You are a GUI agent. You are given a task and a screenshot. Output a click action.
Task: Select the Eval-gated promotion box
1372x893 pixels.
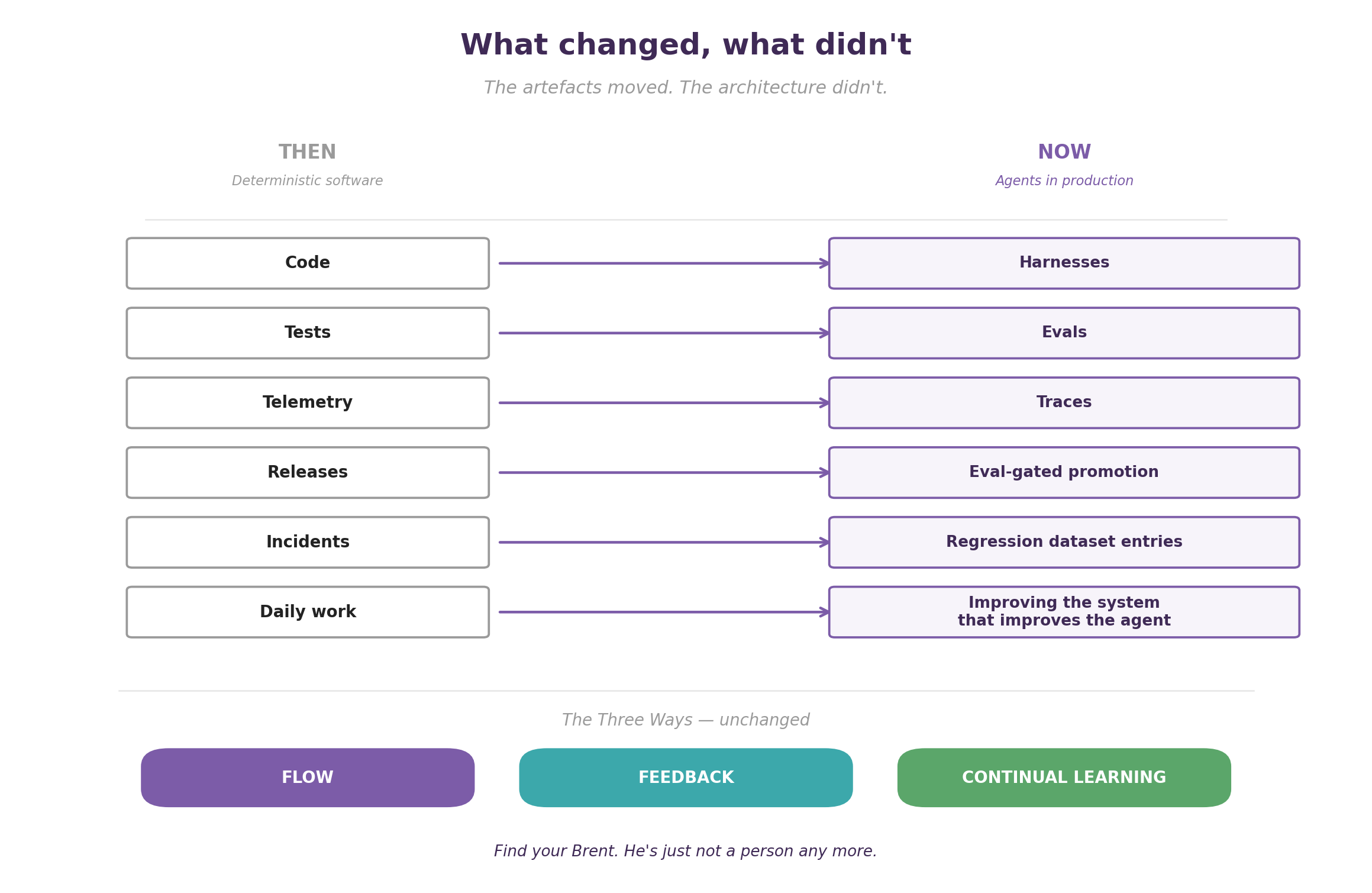click(1064, 473)
